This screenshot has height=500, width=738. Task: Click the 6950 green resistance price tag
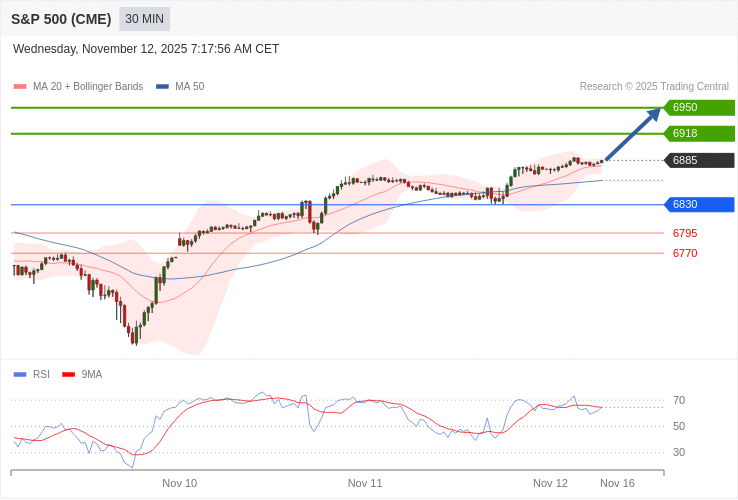(698, 108)
